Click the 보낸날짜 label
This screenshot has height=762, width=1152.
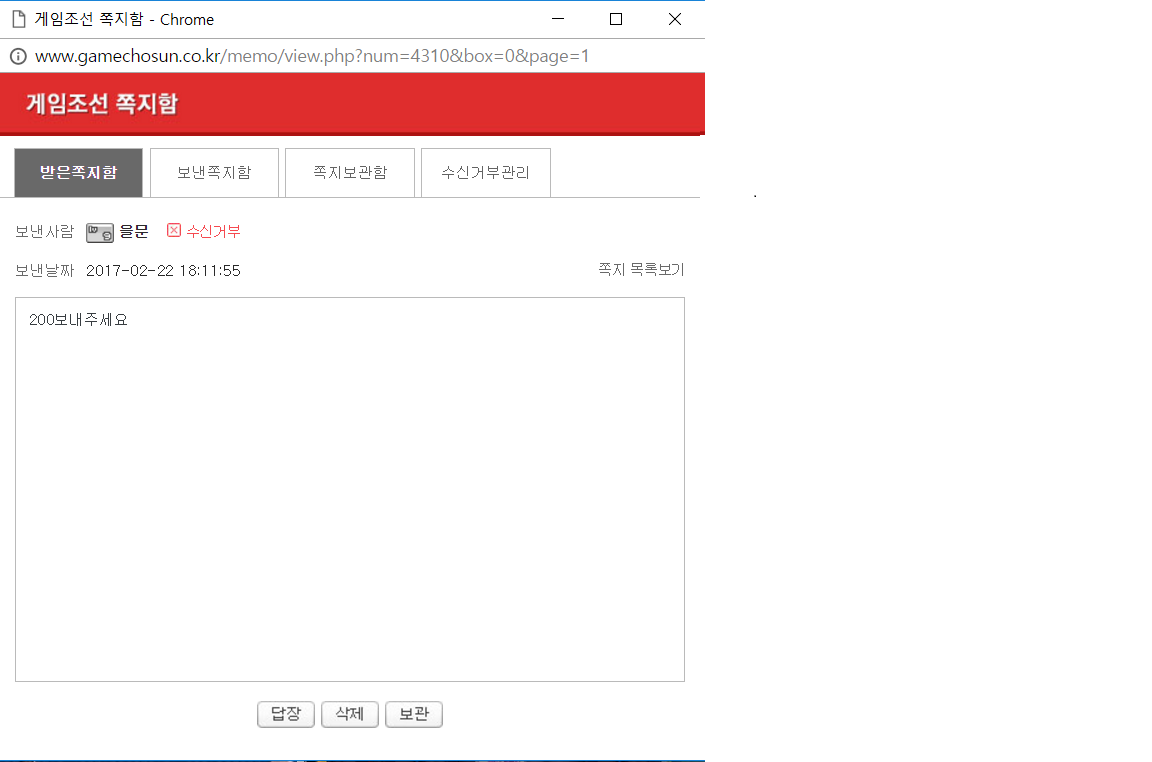point(45,270)
